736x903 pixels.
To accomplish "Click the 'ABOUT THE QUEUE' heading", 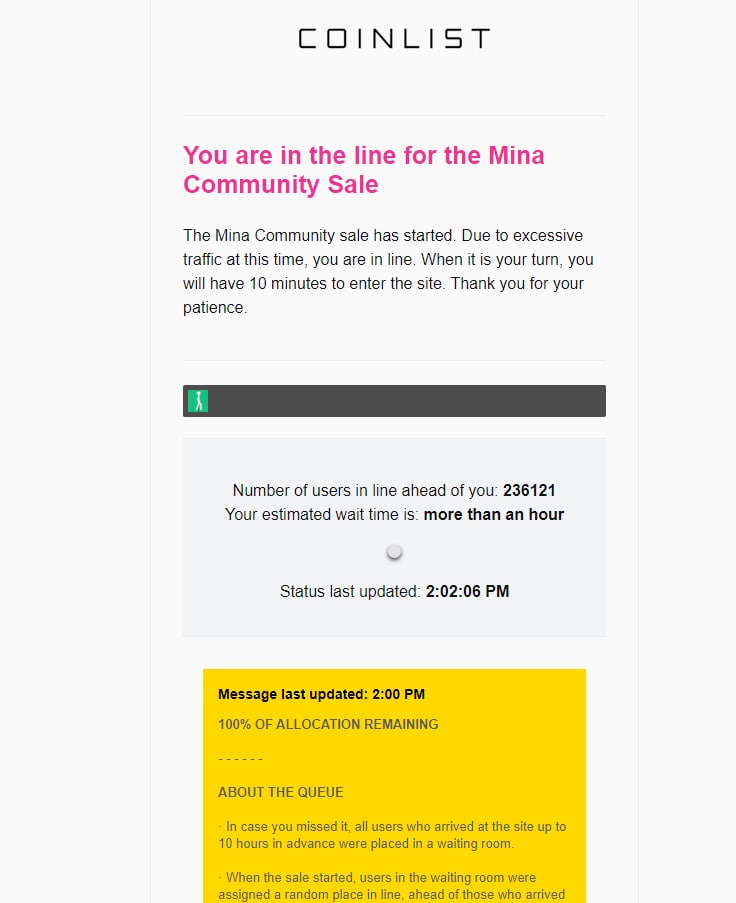I will [x=280, y=792].
